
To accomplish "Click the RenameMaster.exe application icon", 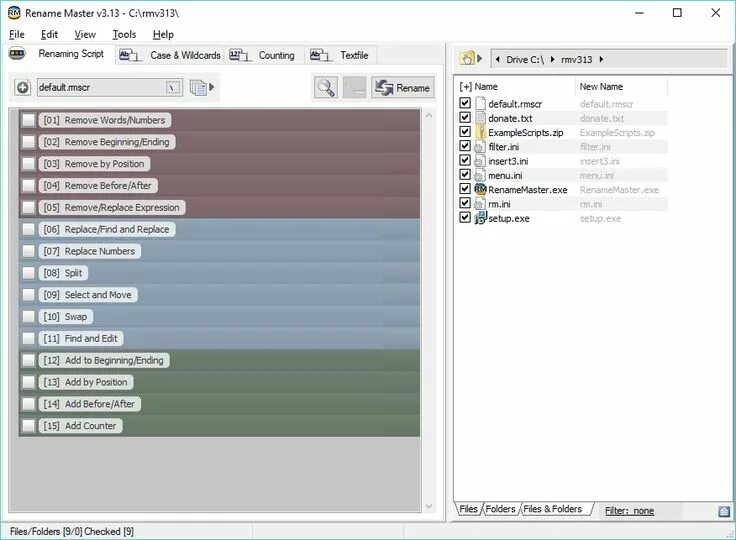I will 480,189.
